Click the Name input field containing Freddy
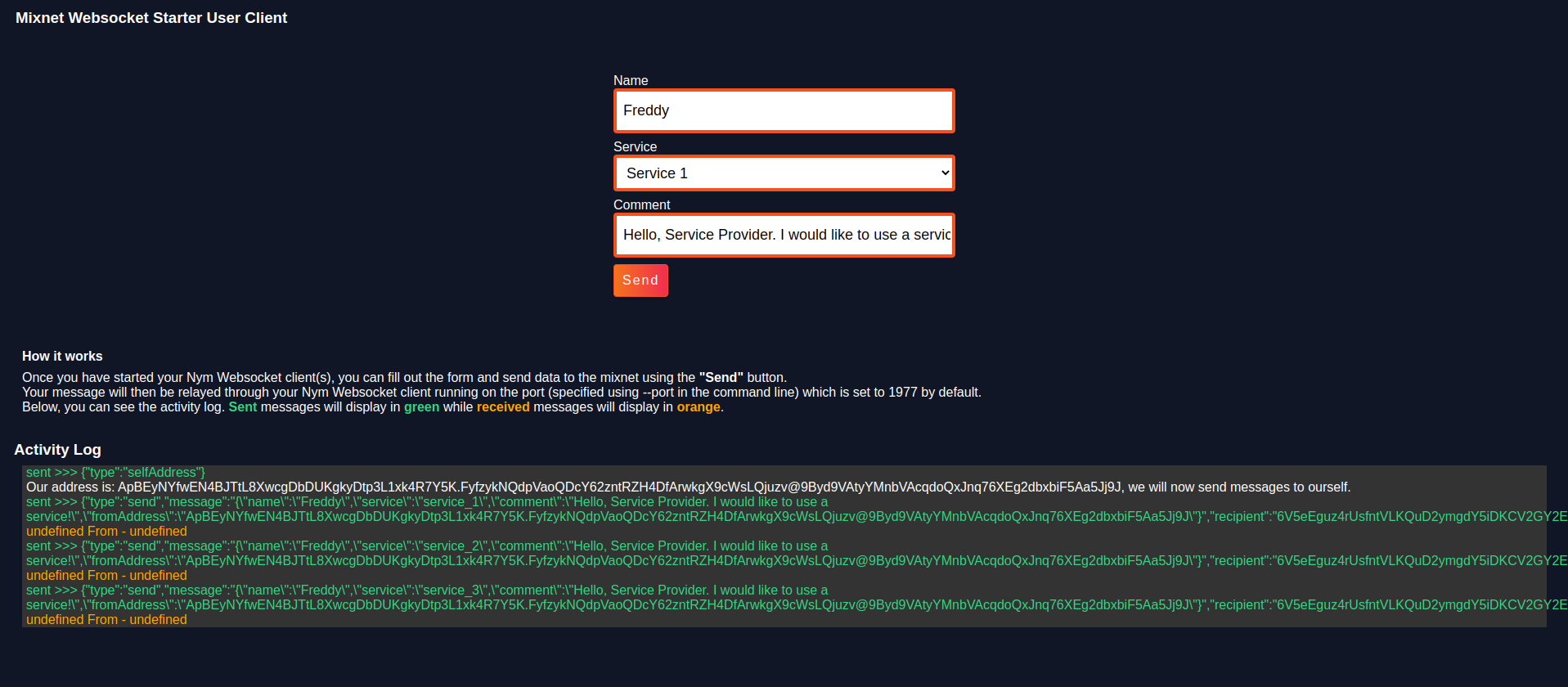The height and width of the screenshot is (687, 1568). tap(784, 110)
